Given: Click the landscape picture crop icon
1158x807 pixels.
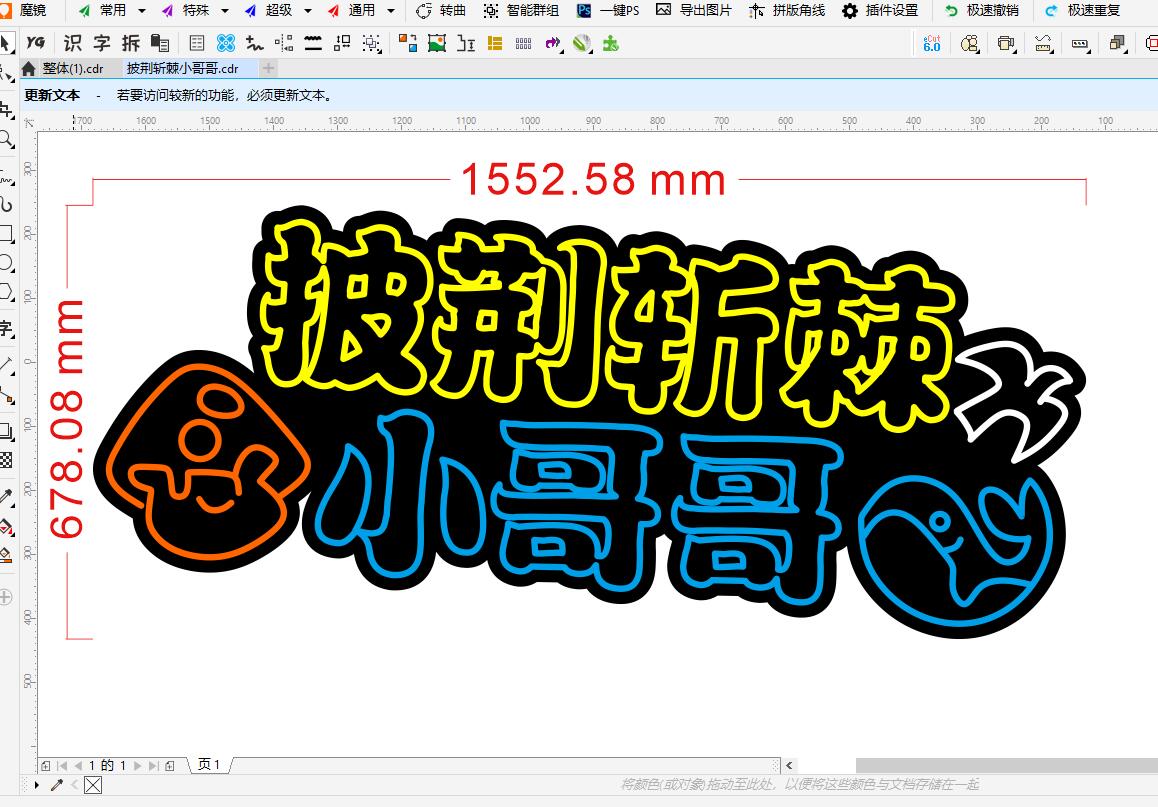Looking at the screenshot, I should 437,43.
